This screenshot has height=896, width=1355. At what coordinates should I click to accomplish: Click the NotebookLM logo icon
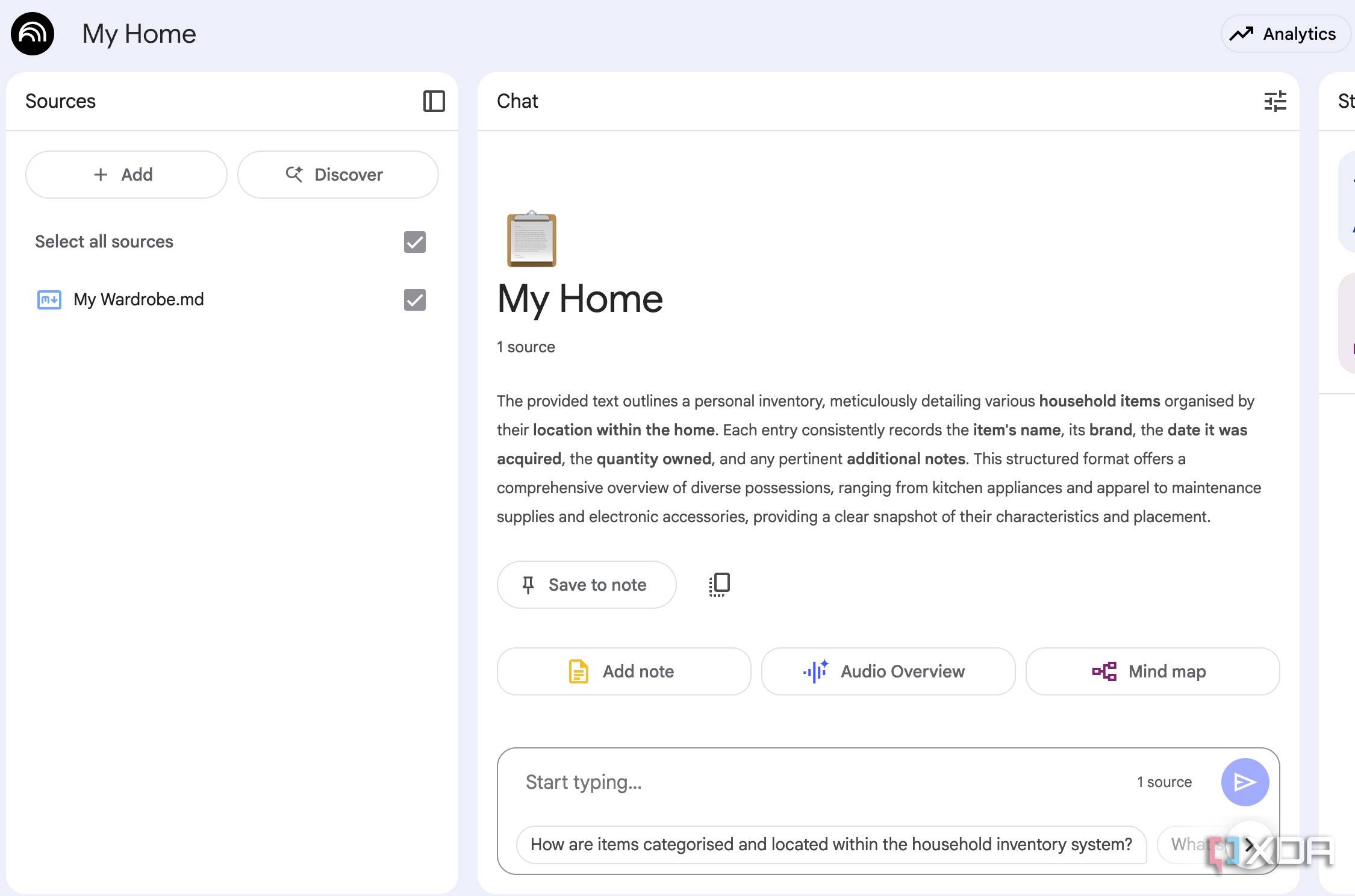click(x=31, y=34)
